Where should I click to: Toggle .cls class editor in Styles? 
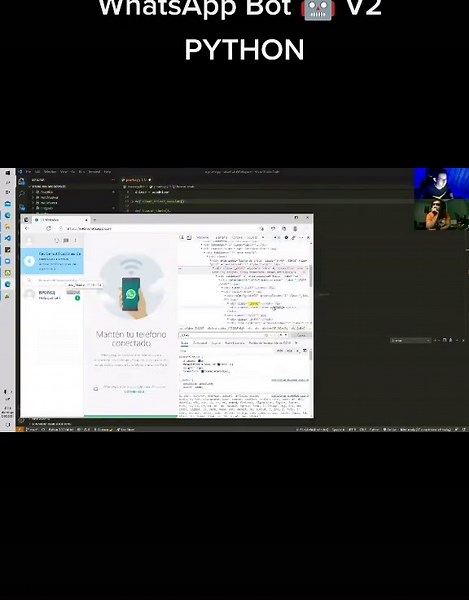tap(289, 351)
